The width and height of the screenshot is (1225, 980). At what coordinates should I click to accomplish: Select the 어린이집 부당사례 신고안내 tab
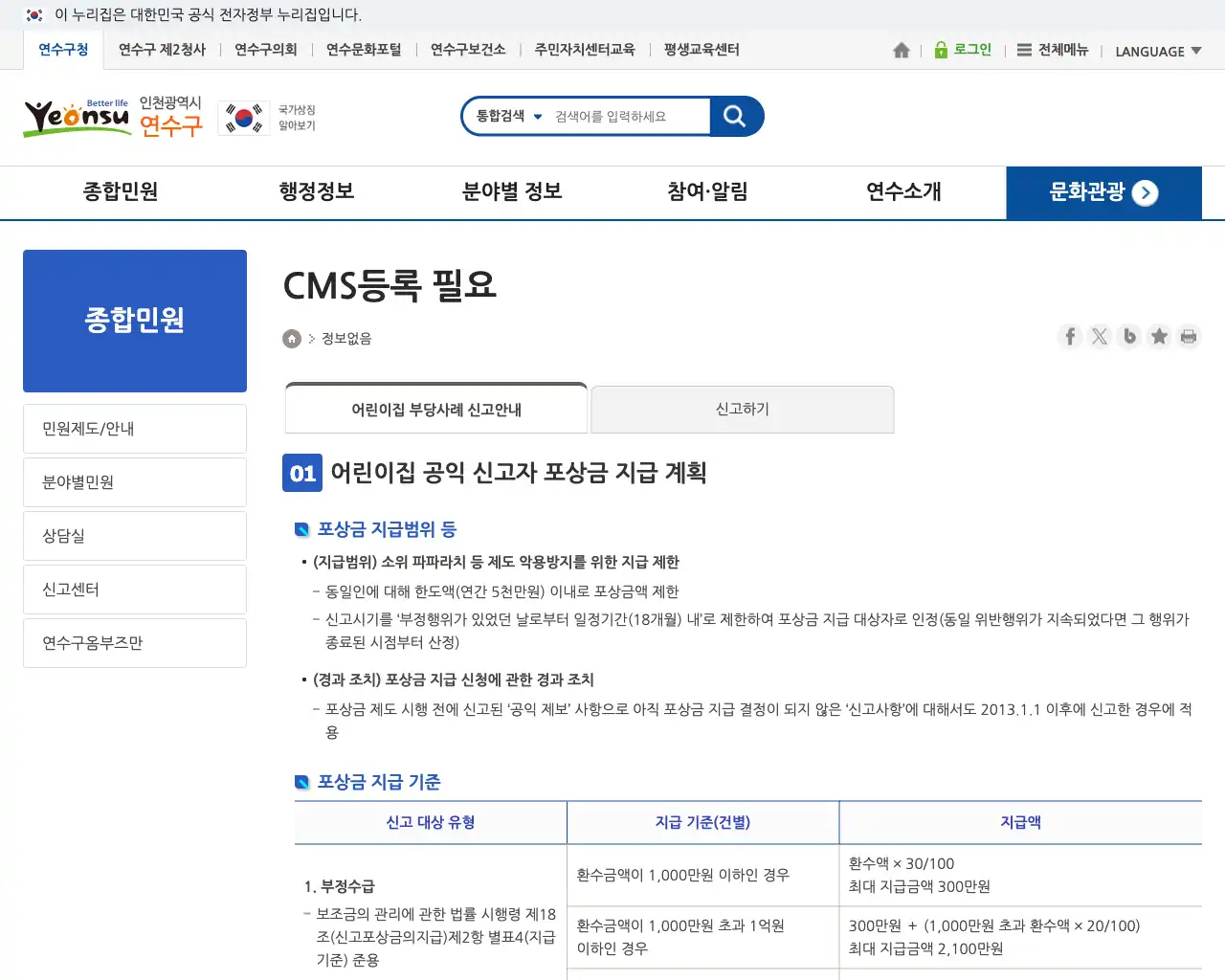436,410
